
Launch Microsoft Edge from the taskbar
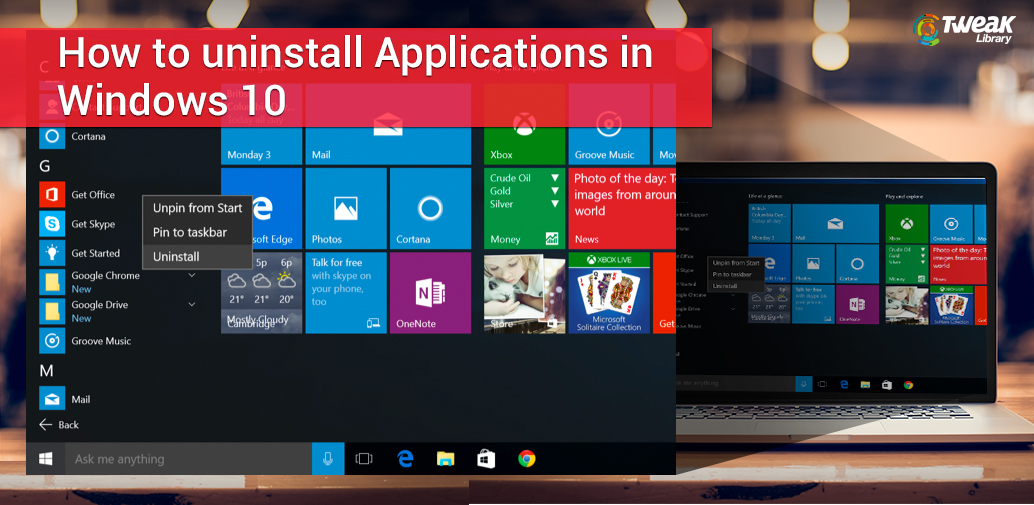click(405, 459)
